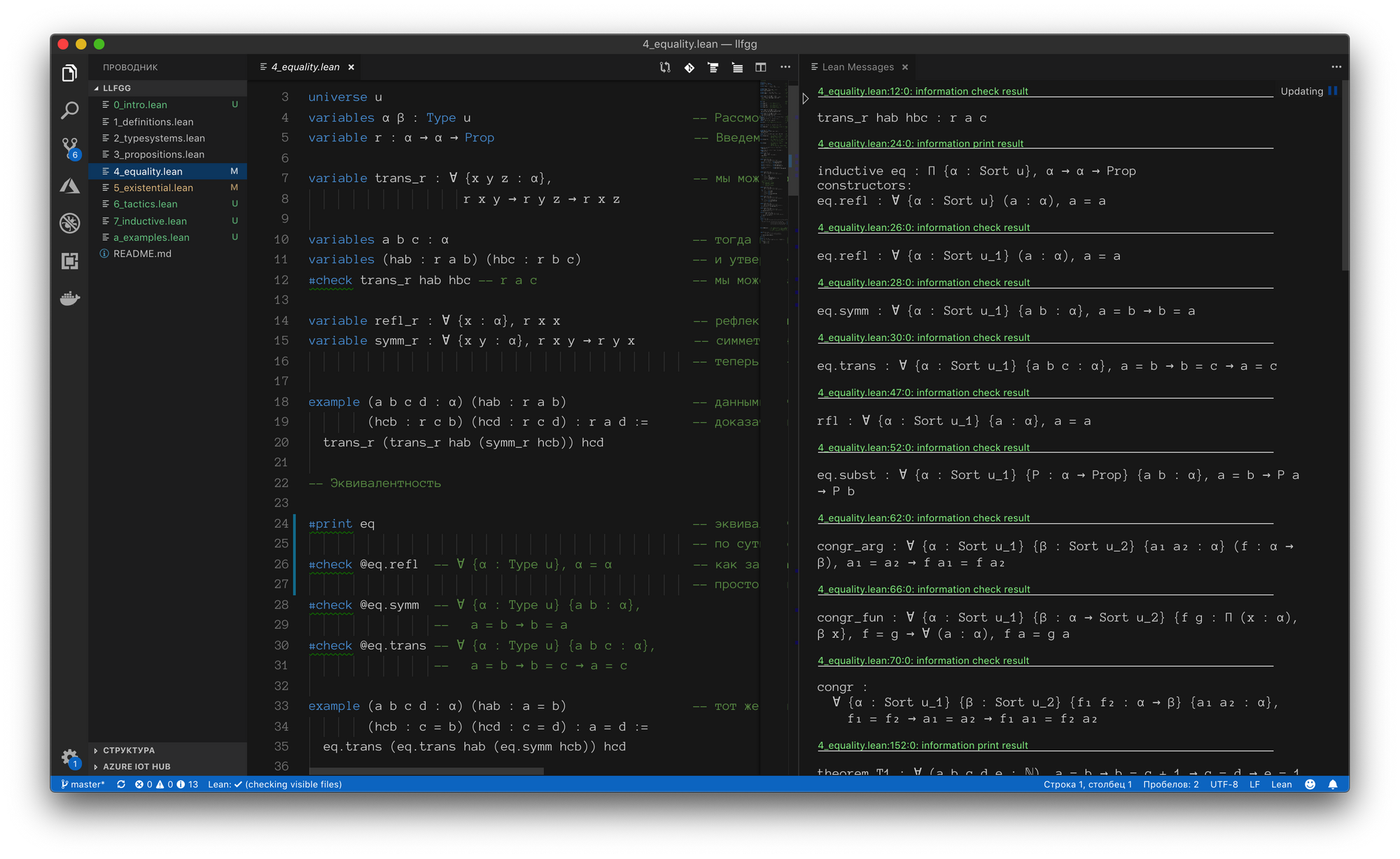Open the Azure view in activity bar
Image resolution: width=1400 pixels, height=859 pixels.
pyautogui.click(x=69, y=186)
